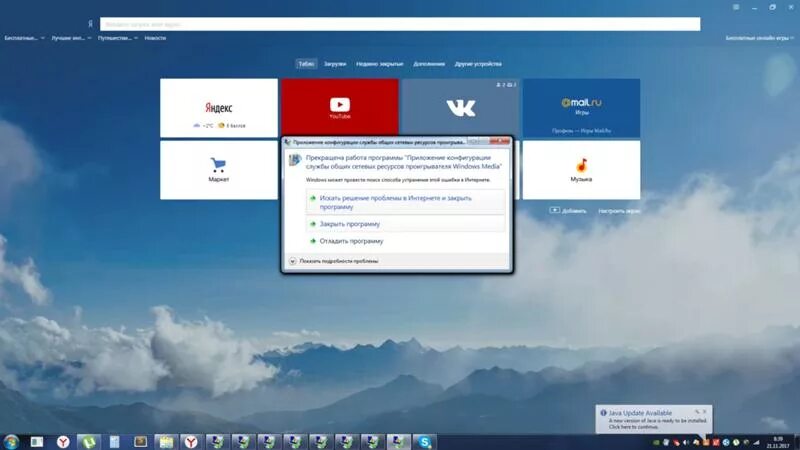Open the Yandex browser hamburger menu
This screenshot has height=450, width=800.
(736, 7)
